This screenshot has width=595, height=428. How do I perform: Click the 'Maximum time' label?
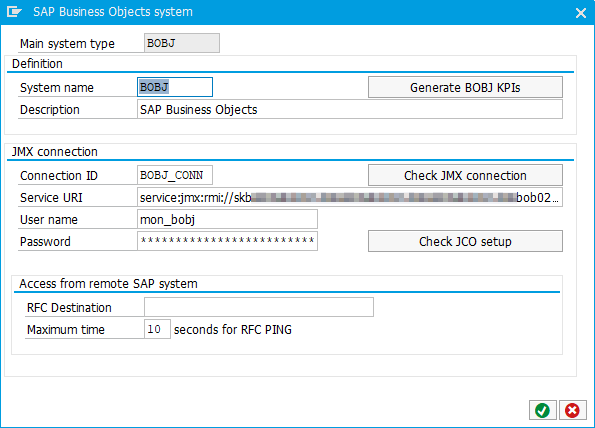66,330
